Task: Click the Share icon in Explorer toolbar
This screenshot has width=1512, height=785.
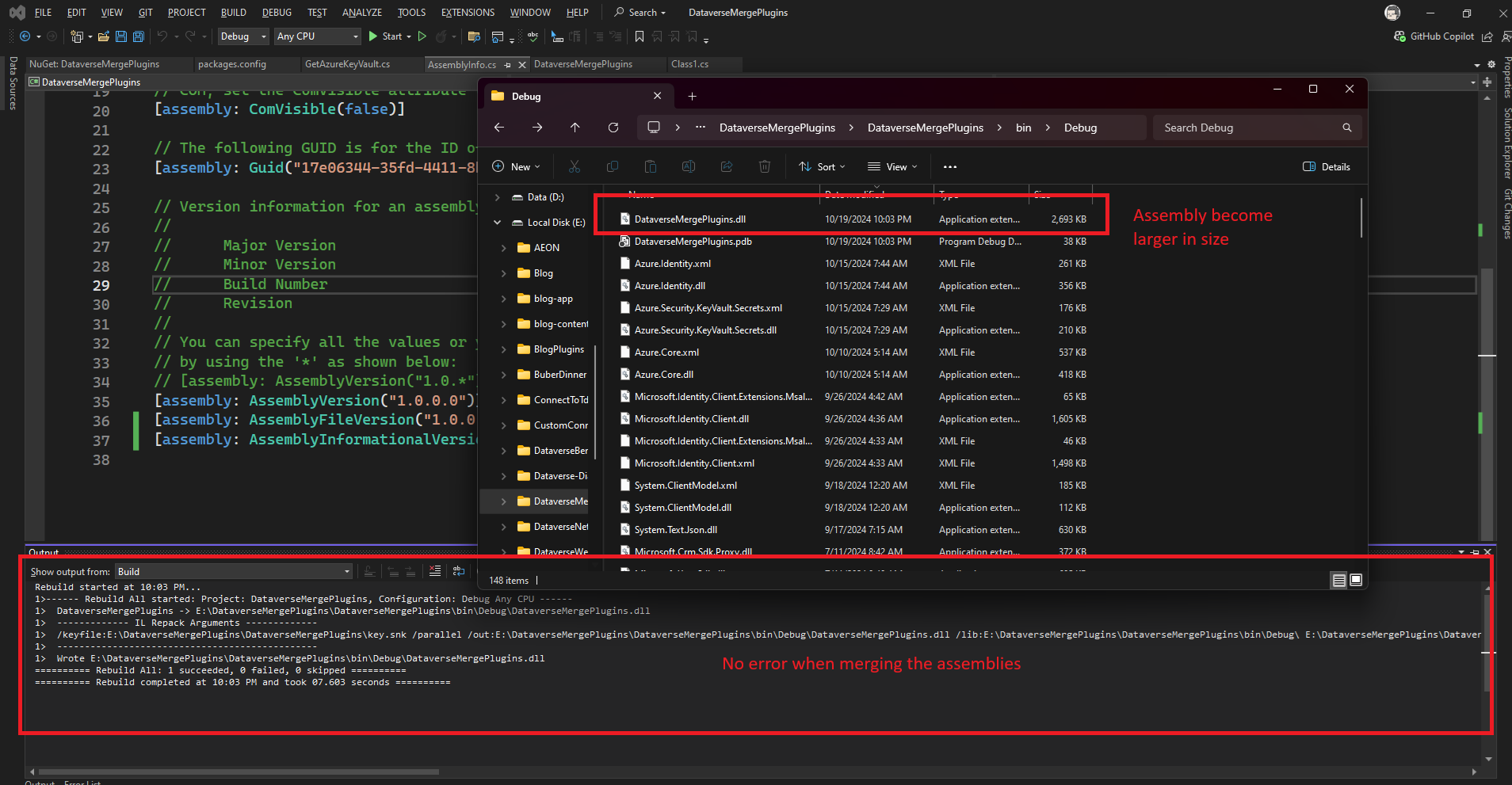Action: click(x=727, y=166)
